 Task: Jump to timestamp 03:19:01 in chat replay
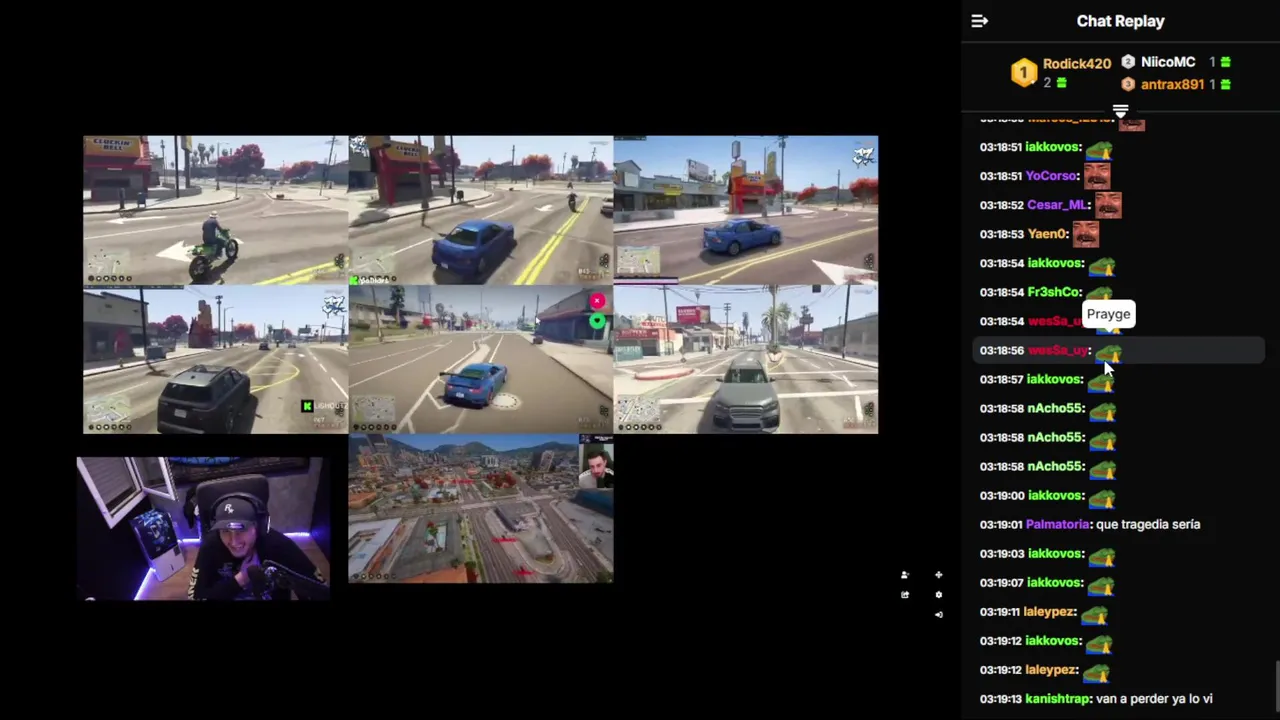[1001, 524]
